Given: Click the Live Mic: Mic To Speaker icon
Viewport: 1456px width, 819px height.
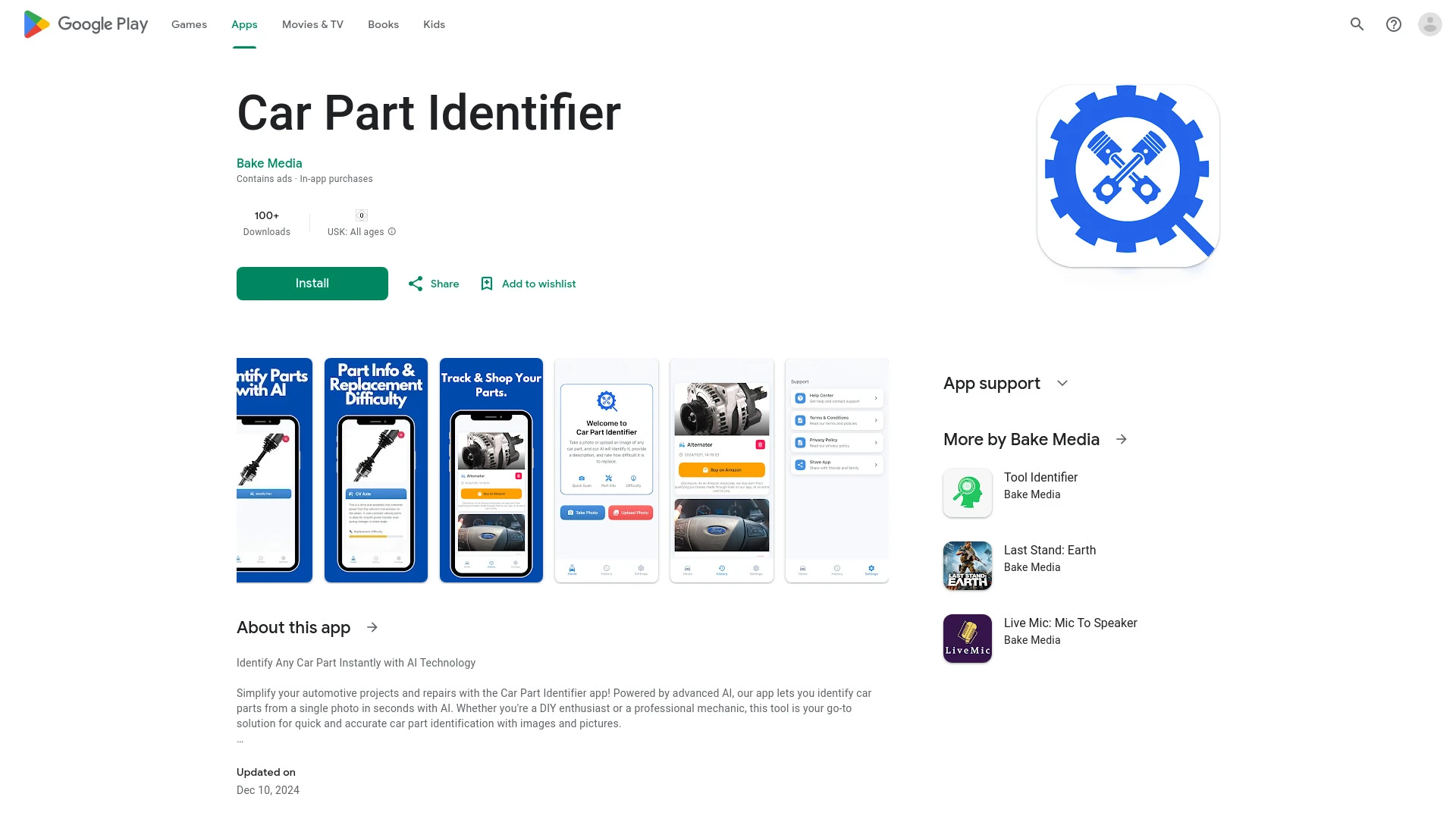Looking at the screenshot, I should tap(967, 638).
